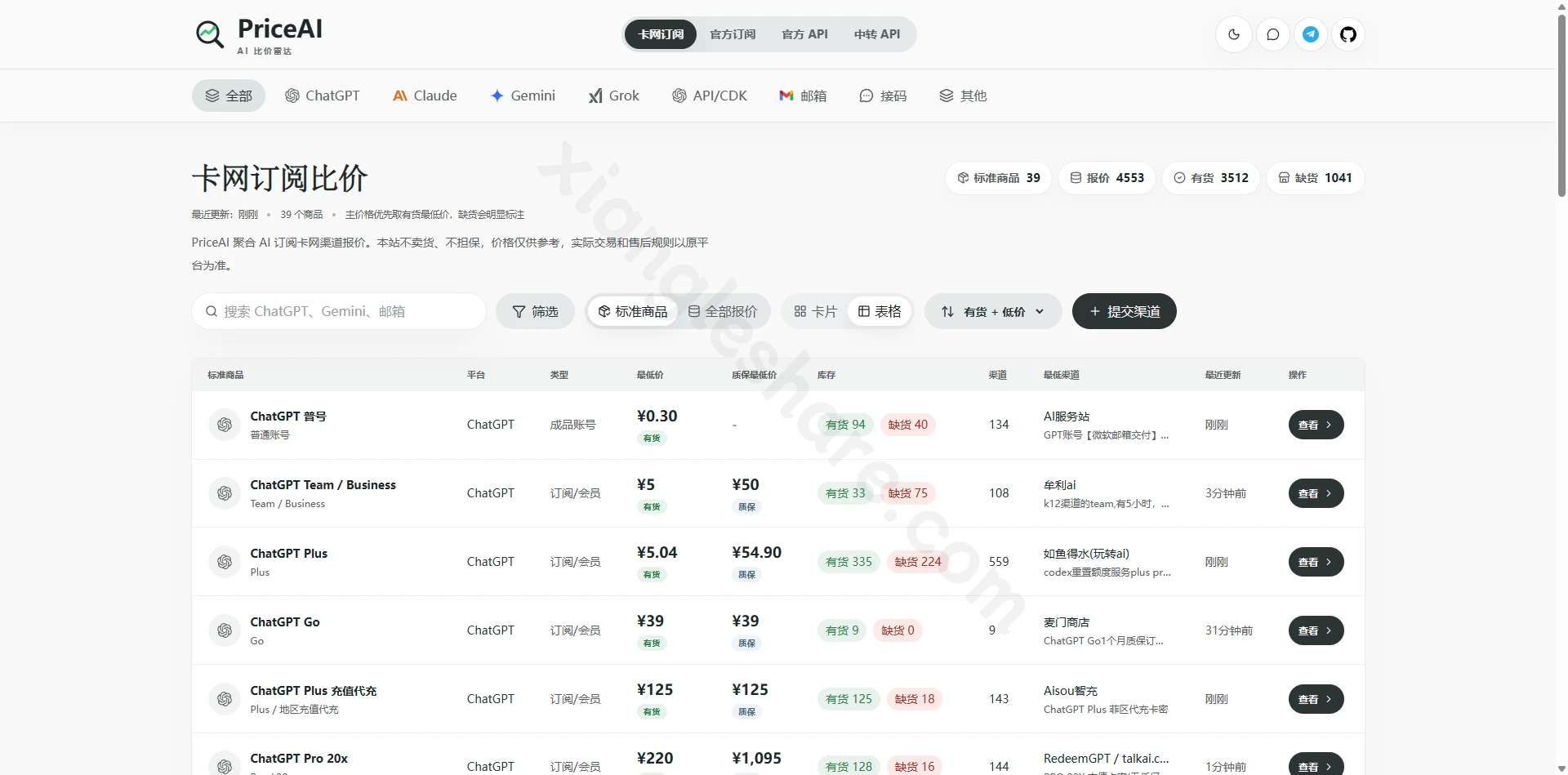Click 查看 for ChatGPT Plus 充值代充

(x=1316, y=699)
